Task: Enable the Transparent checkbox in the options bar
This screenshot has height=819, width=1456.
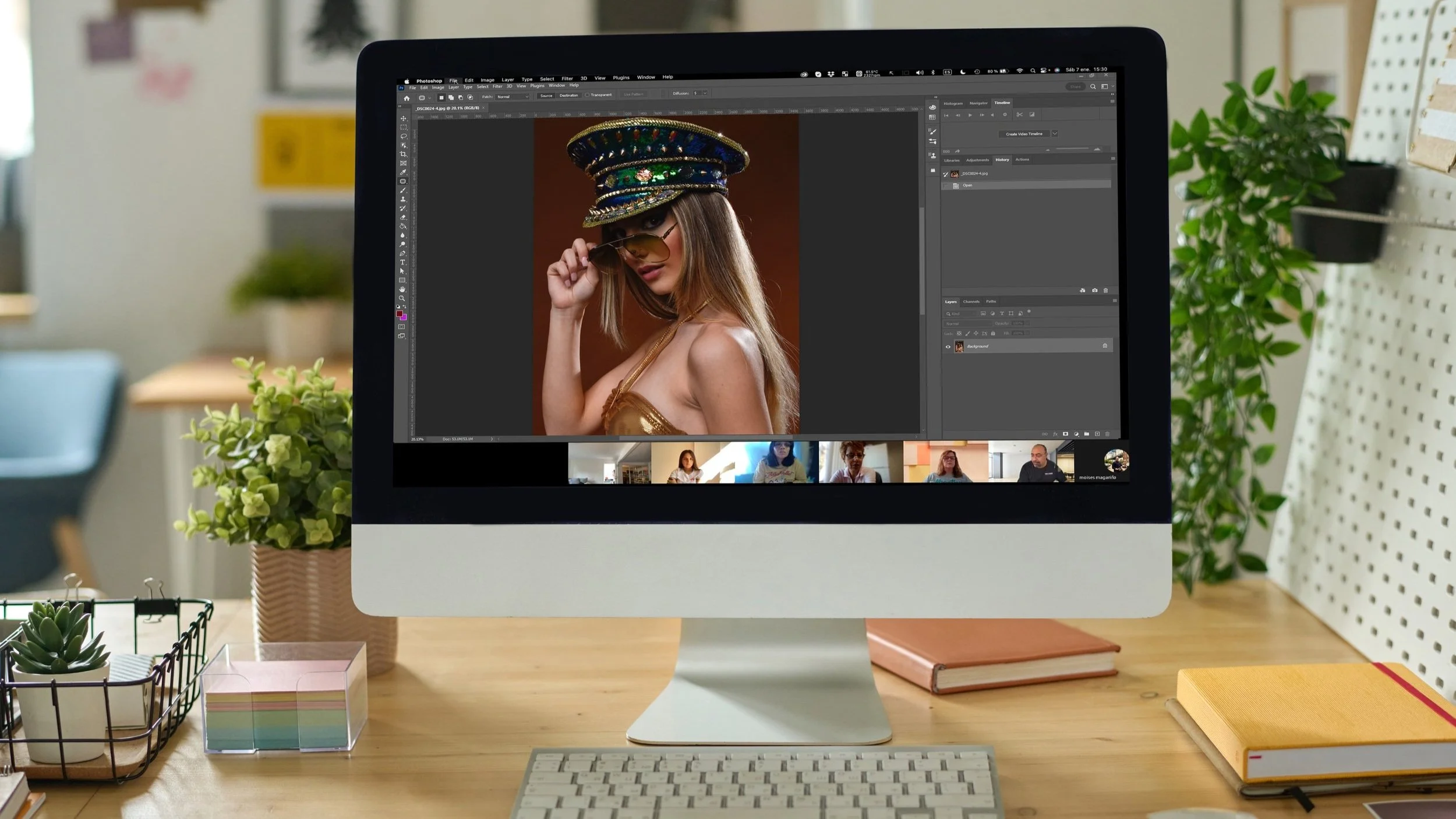Action: pyautogui.click(x=586, y=94)
